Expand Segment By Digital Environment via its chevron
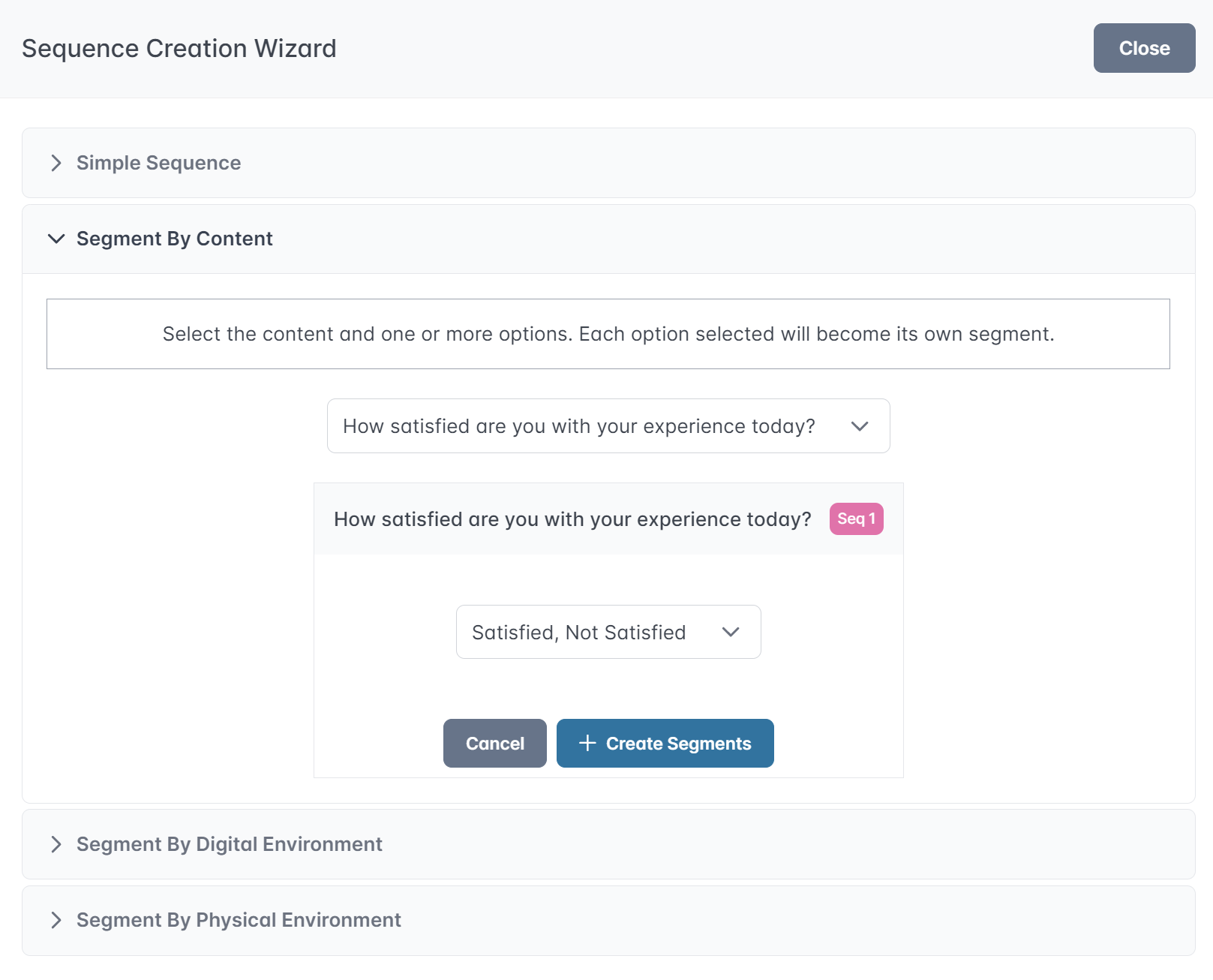Image resolution: width=1213 pixels, height=980 pixels. tap(56, 844)
